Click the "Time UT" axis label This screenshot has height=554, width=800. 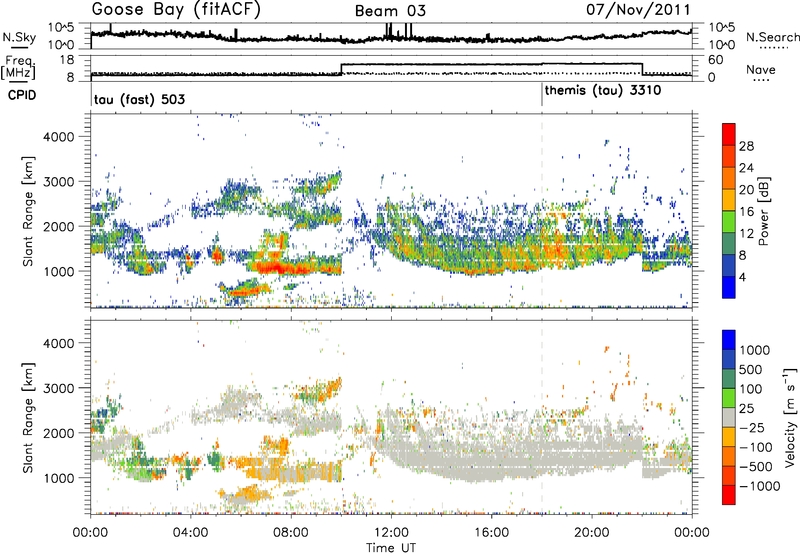click(391, 547)
